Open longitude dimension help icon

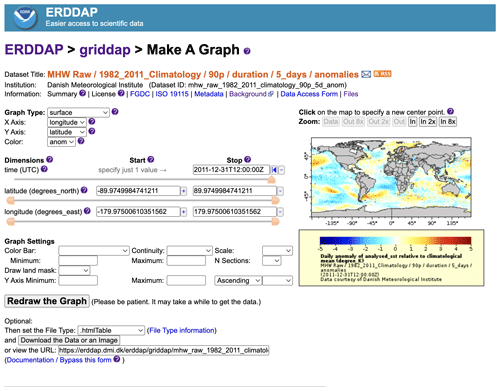pyautogui.click(x=87, y=211)
